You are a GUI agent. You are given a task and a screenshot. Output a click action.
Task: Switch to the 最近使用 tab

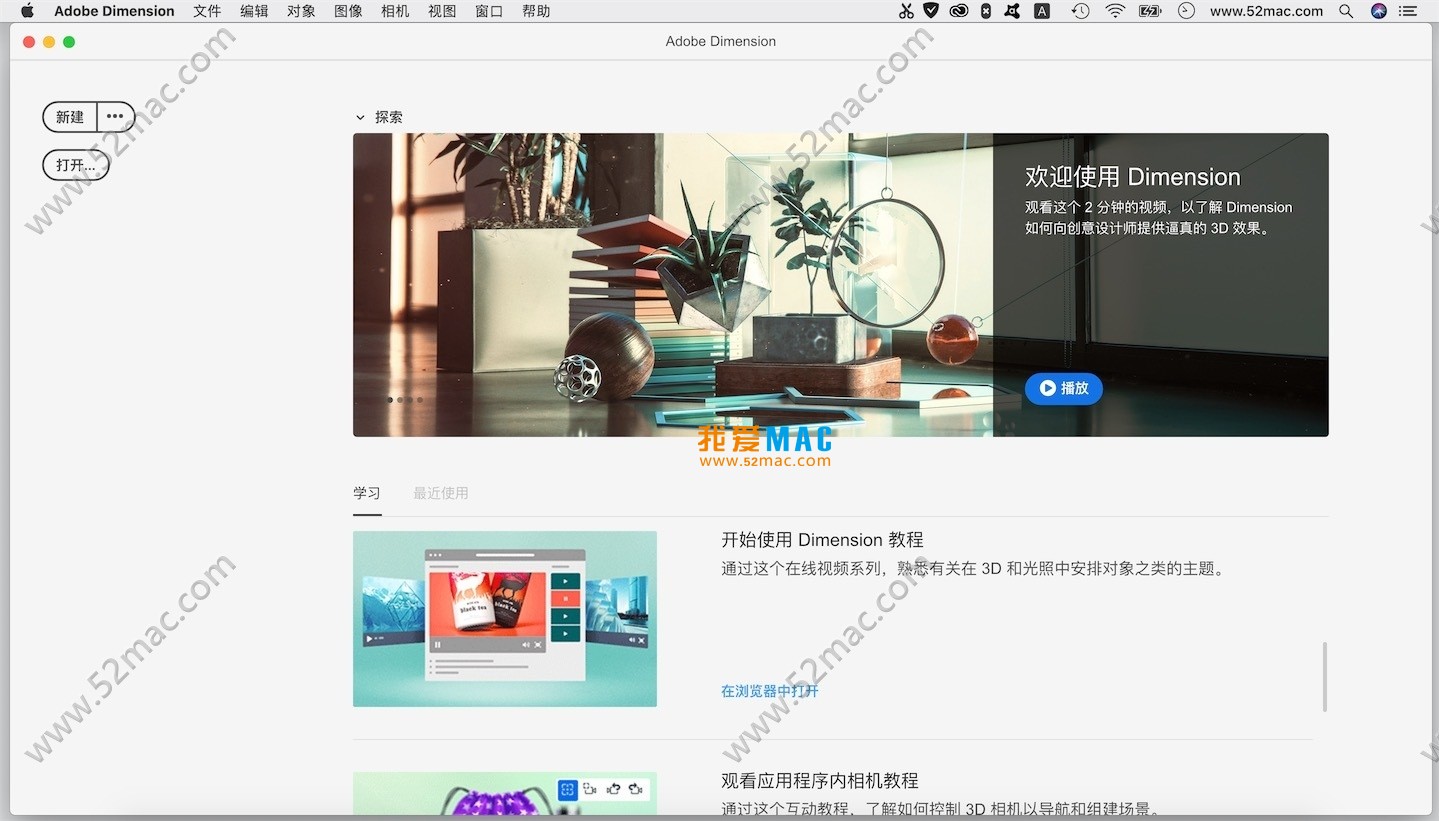coord(441,493)
